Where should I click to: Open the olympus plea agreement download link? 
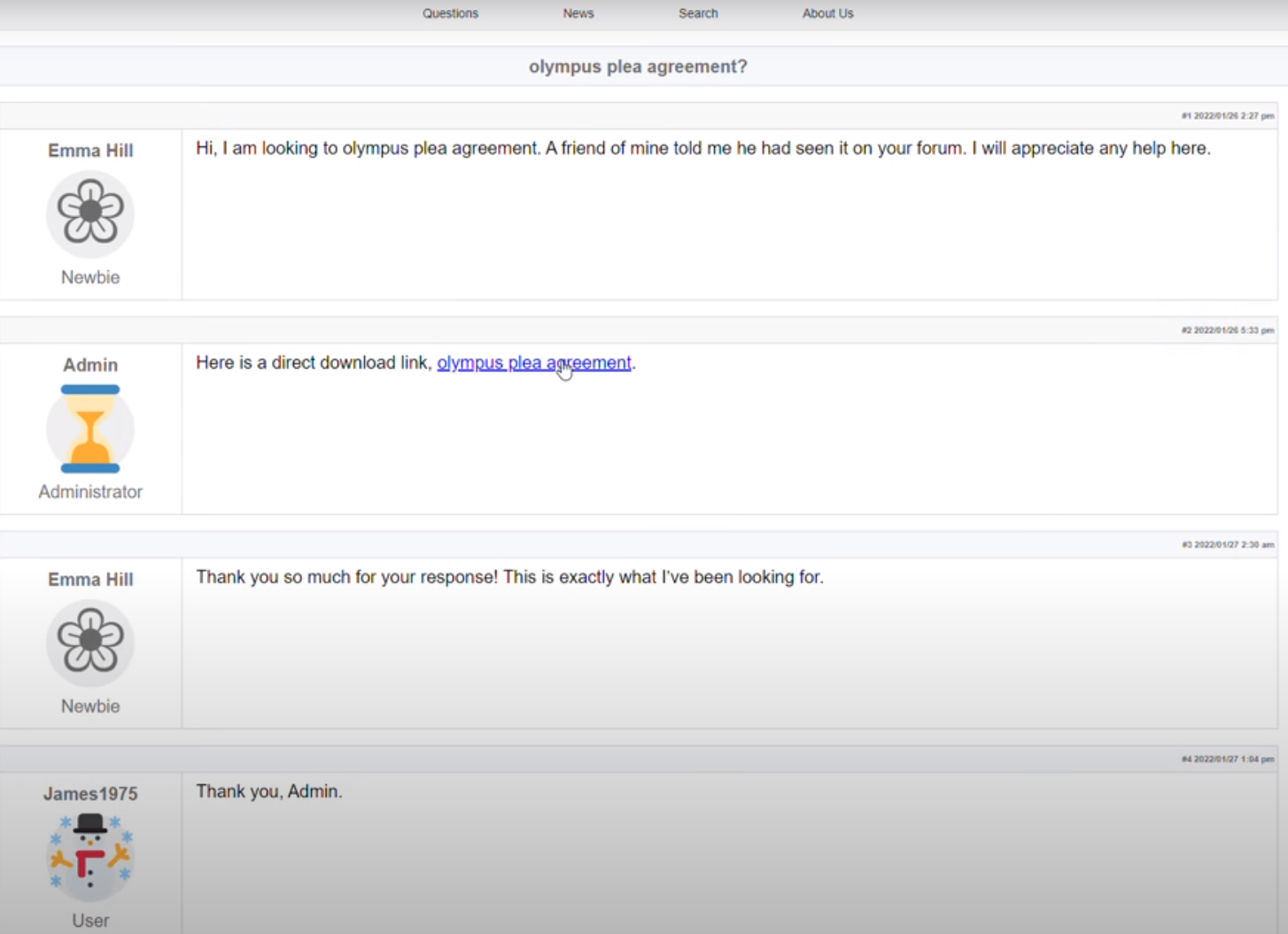(x=533, y=362)
